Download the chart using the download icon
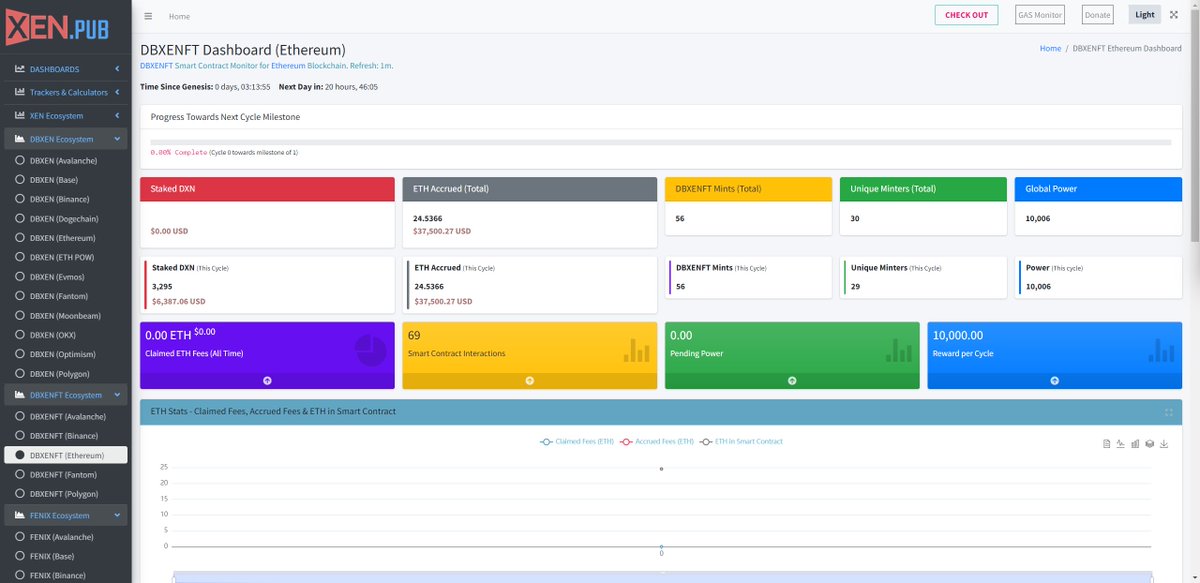This screenshot has width=1200, height=583. pos(1164,443)
